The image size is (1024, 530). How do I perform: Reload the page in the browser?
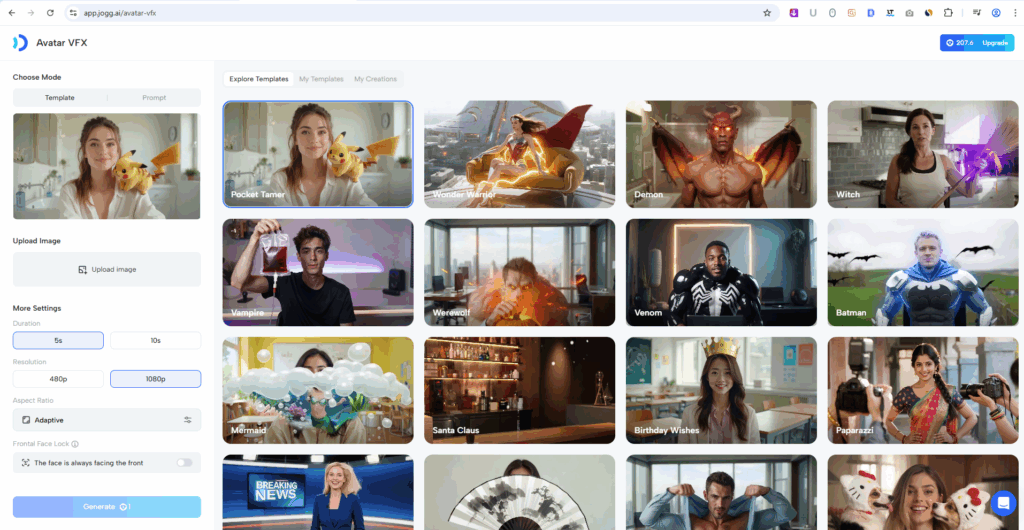[50, 13]
